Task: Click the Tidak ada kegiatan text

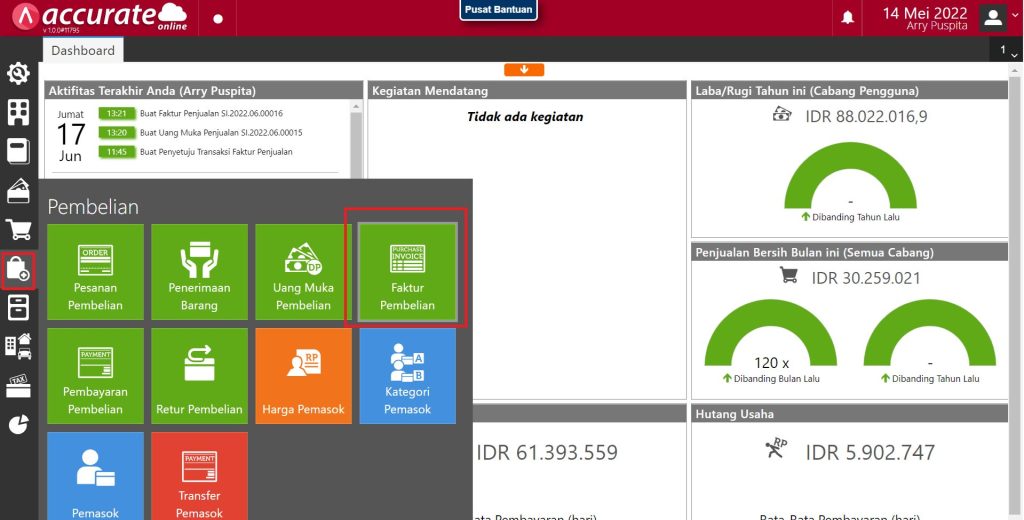Action: (525, 117)
